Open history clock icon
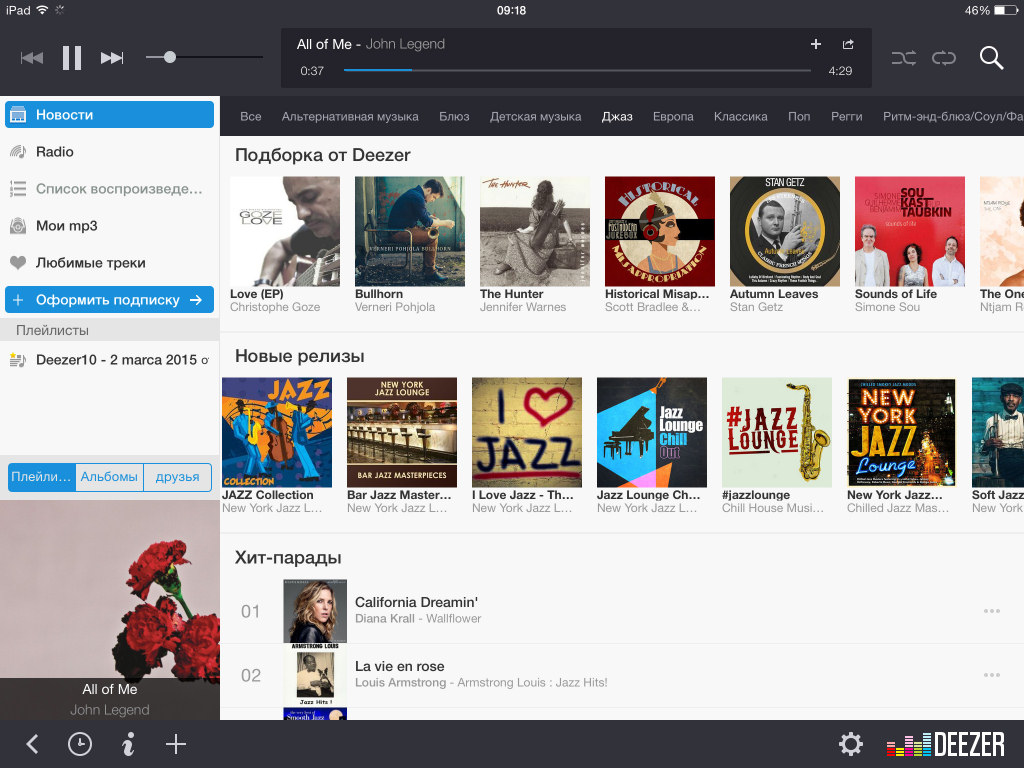1024x768 pixels. tap(79, 744)
